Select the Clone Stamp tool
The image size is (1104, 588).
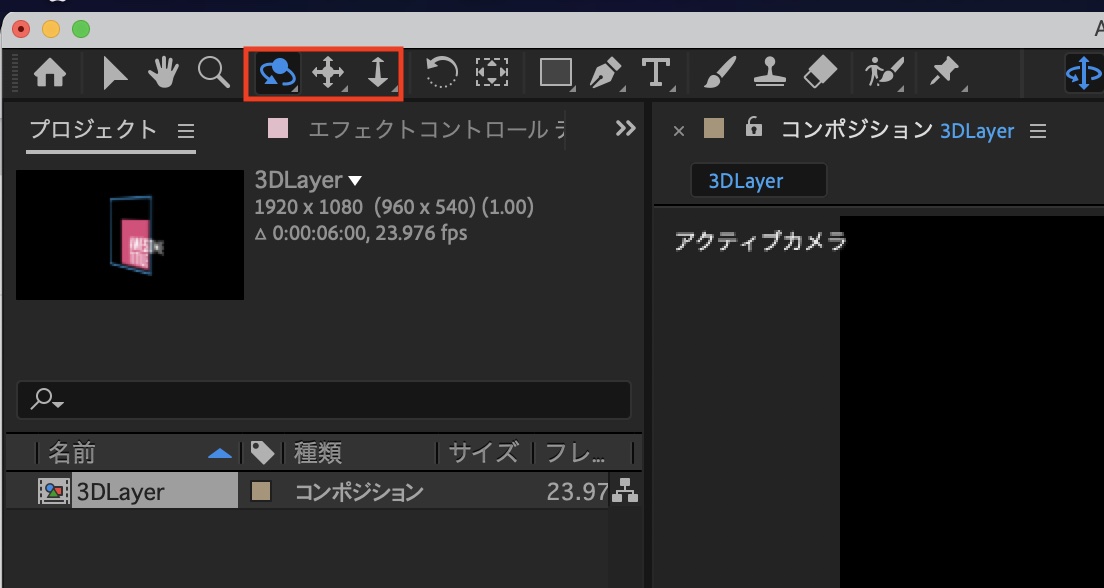pyautogui.click(x=770, y=73)
